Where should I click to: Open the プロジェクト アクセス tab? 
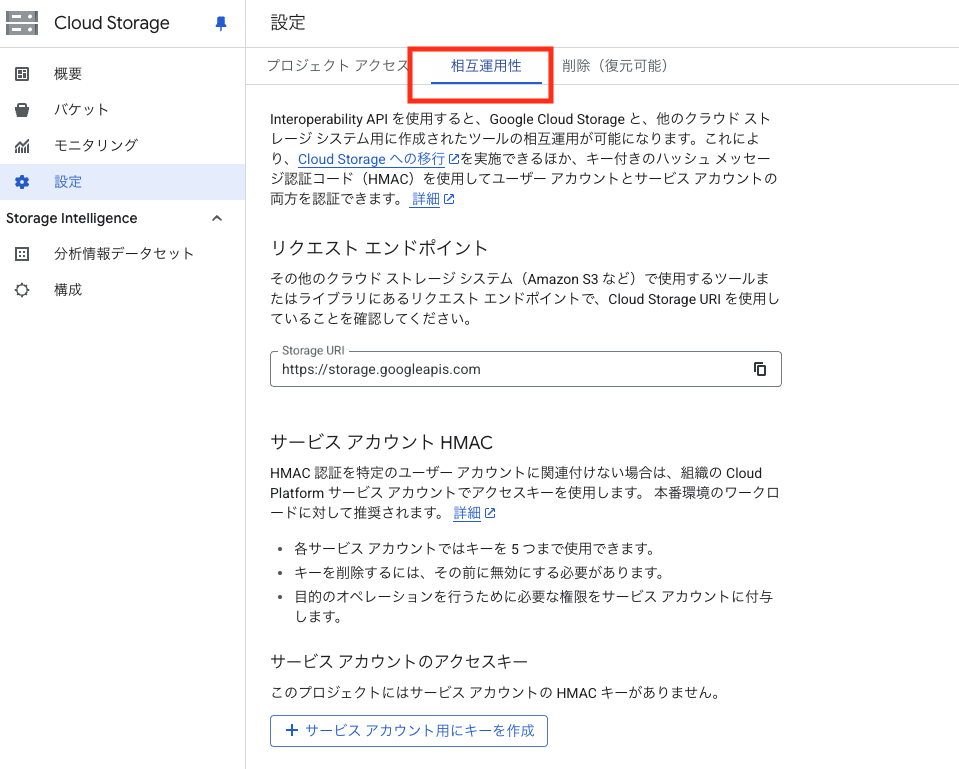(338, 65)
